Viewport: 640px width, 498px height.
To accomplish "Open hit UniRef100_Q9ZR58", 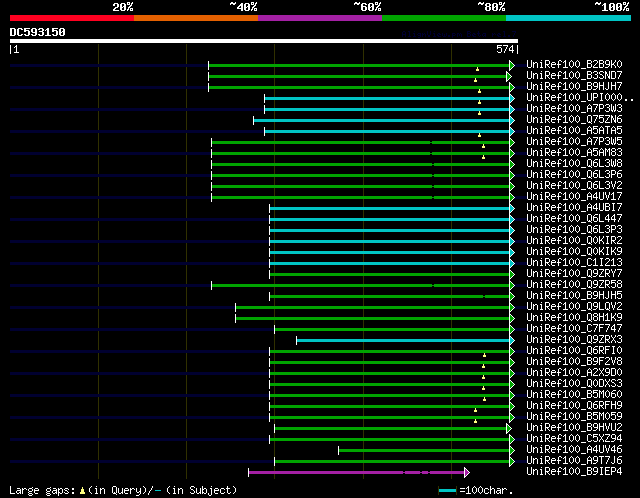I will click(574, 285).
